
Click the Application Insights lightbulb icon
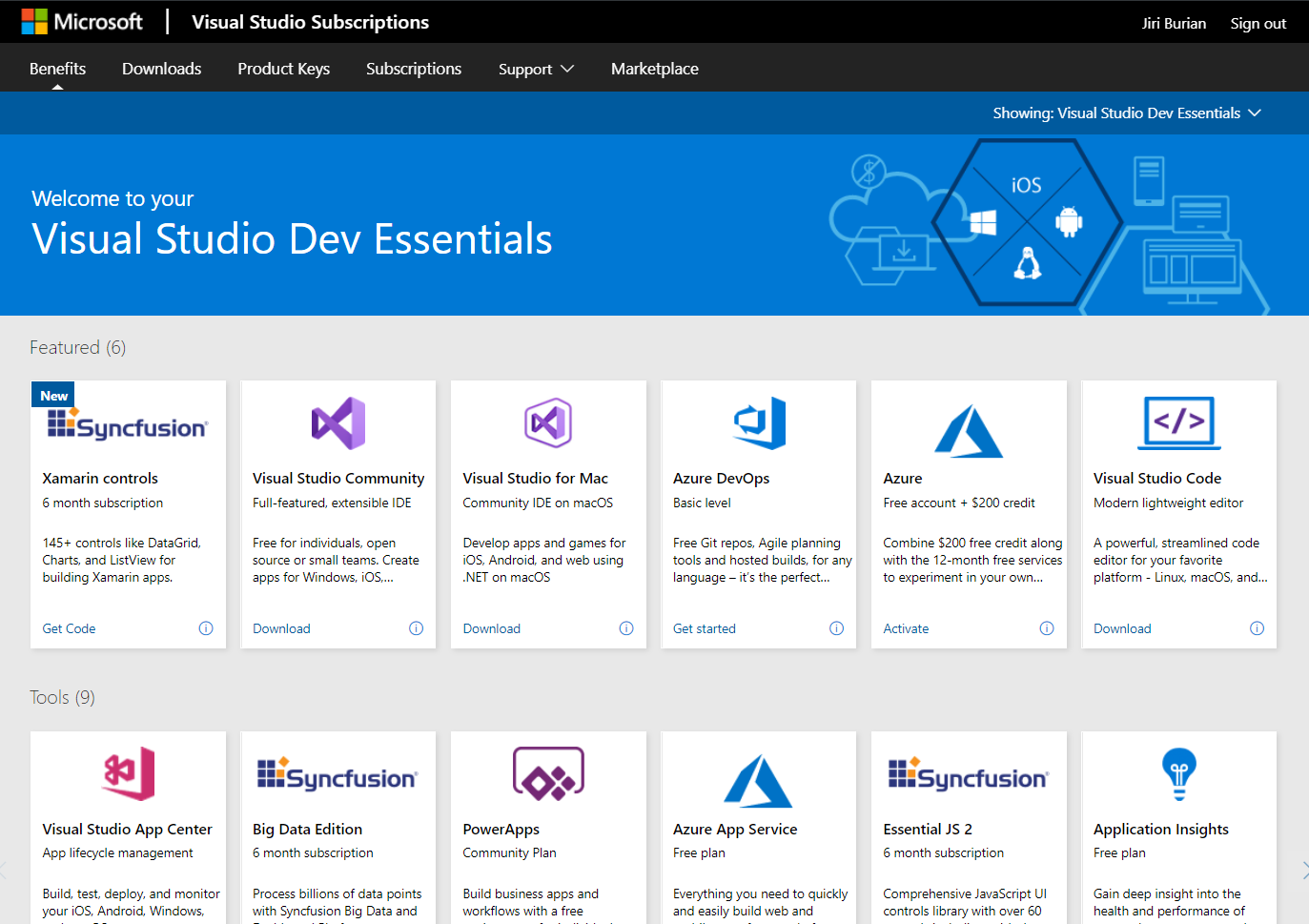click(1179, 773)
